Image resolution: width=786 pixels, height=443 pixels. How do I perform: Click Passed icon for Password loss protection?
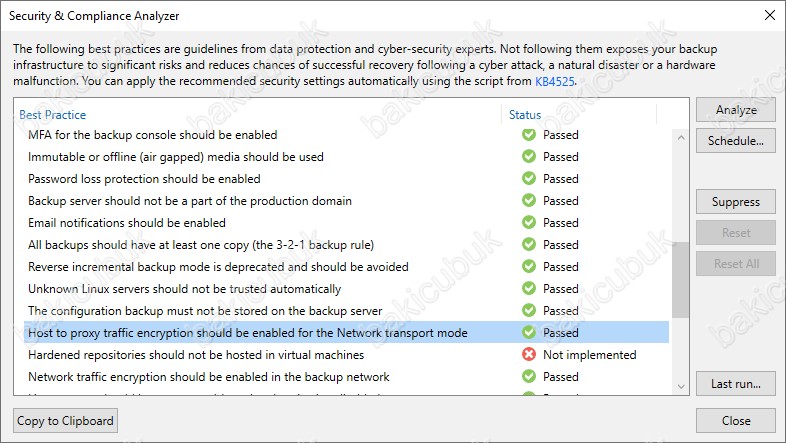click(529, 179)
